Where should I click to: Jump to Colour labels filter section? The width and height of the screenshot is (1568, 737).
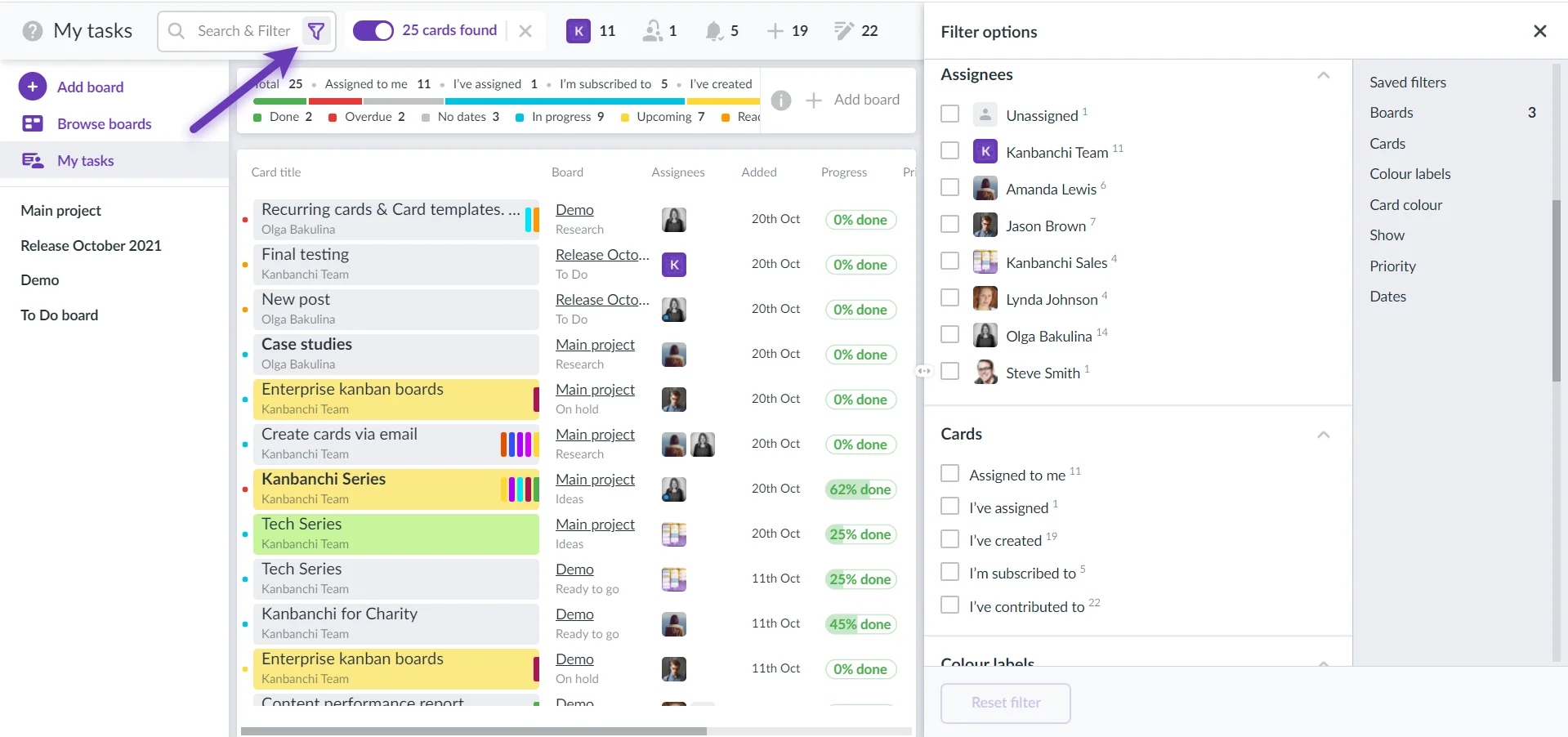click(1410, 174)
